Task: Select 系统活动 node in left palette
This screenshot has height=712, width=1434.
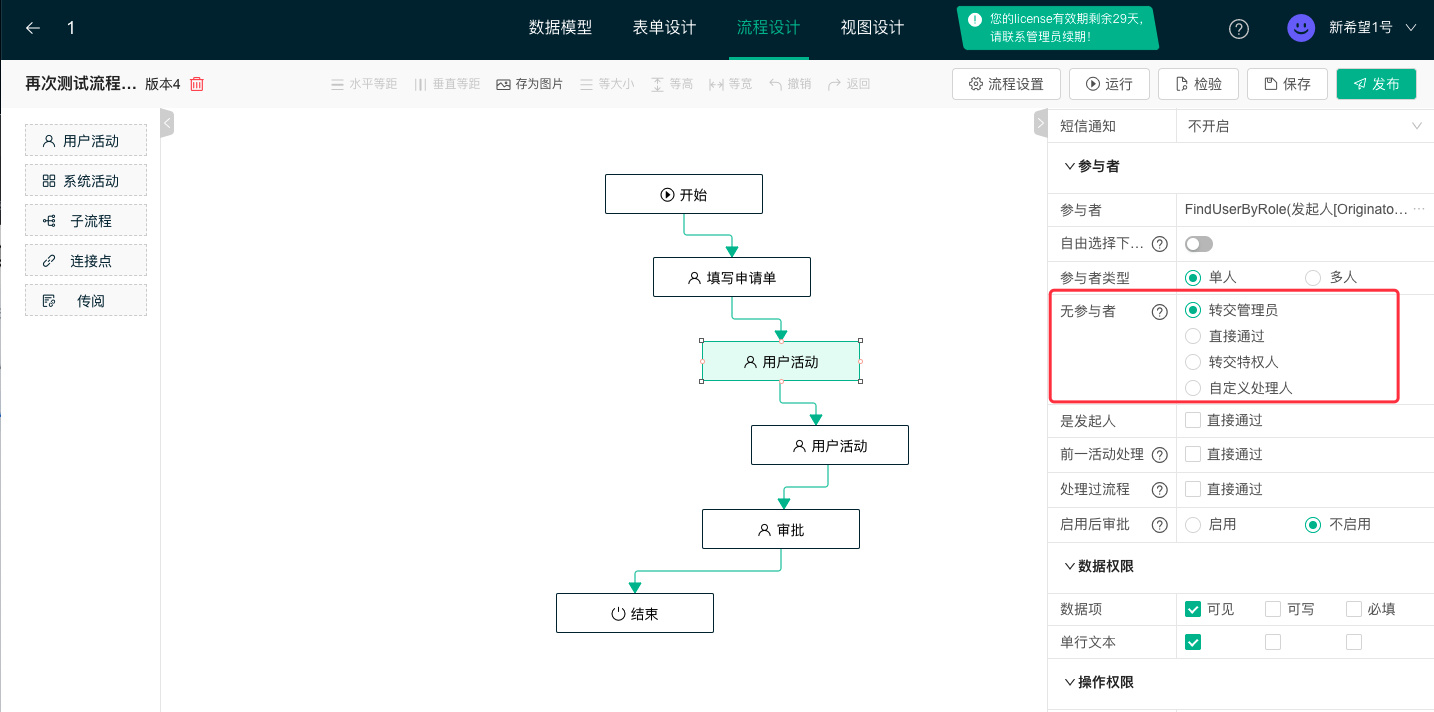Action: tap(86, 181)
